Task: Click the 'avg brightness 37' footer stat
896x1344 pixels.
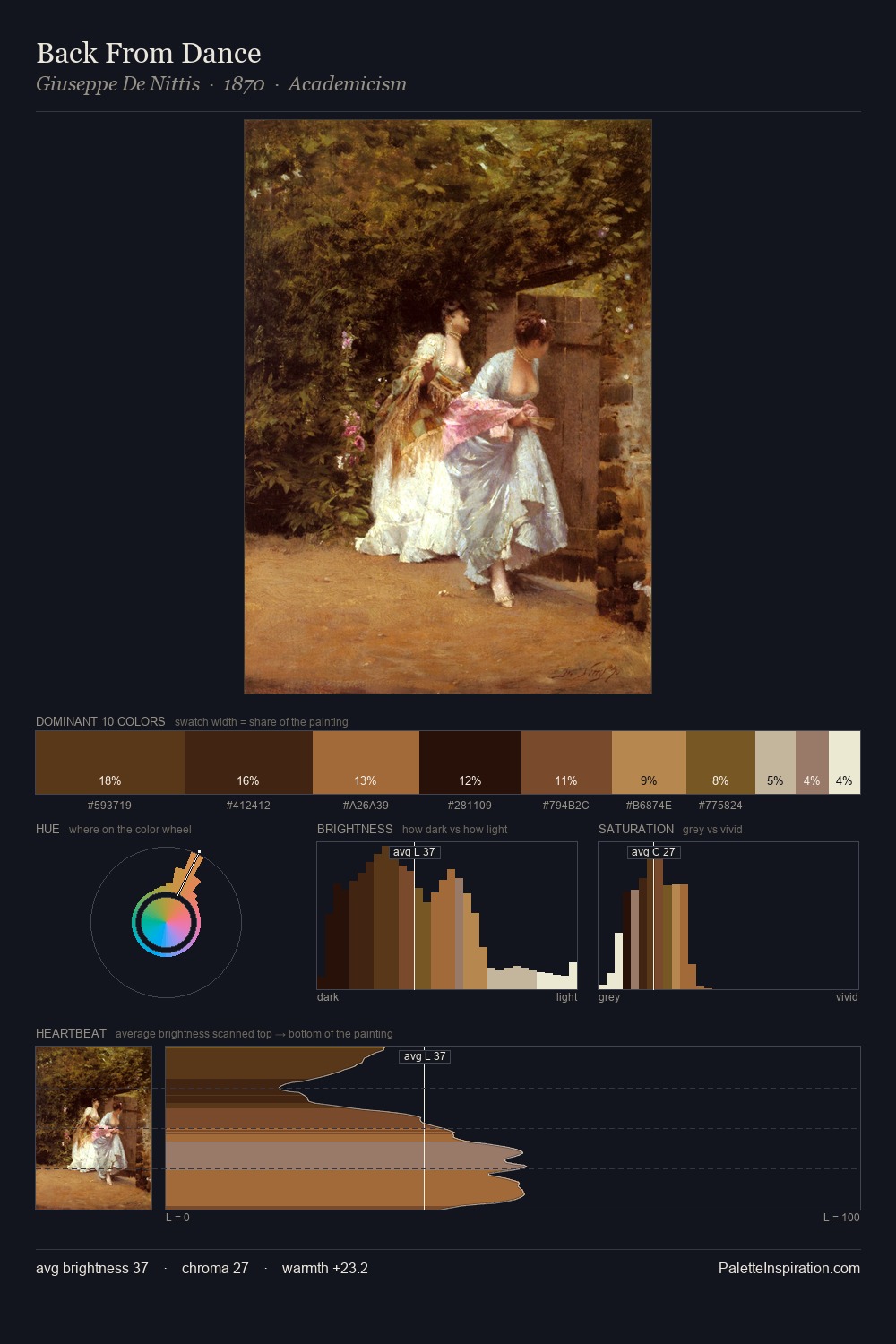Action: tap(91, 1268)
